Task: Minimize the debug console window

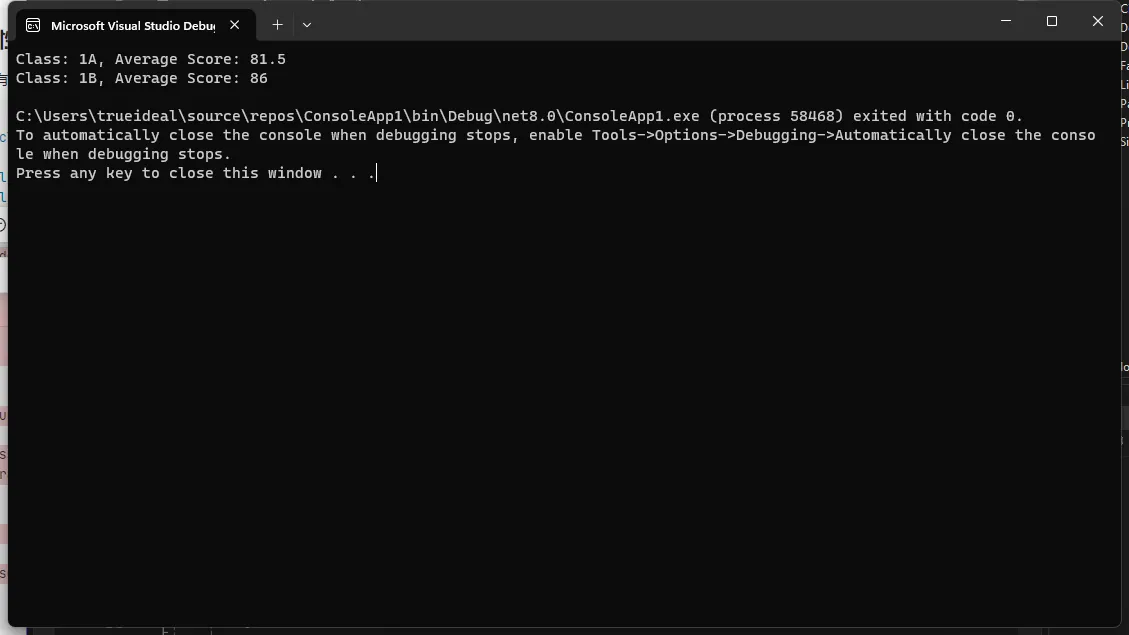Action: pos(1006,21)
